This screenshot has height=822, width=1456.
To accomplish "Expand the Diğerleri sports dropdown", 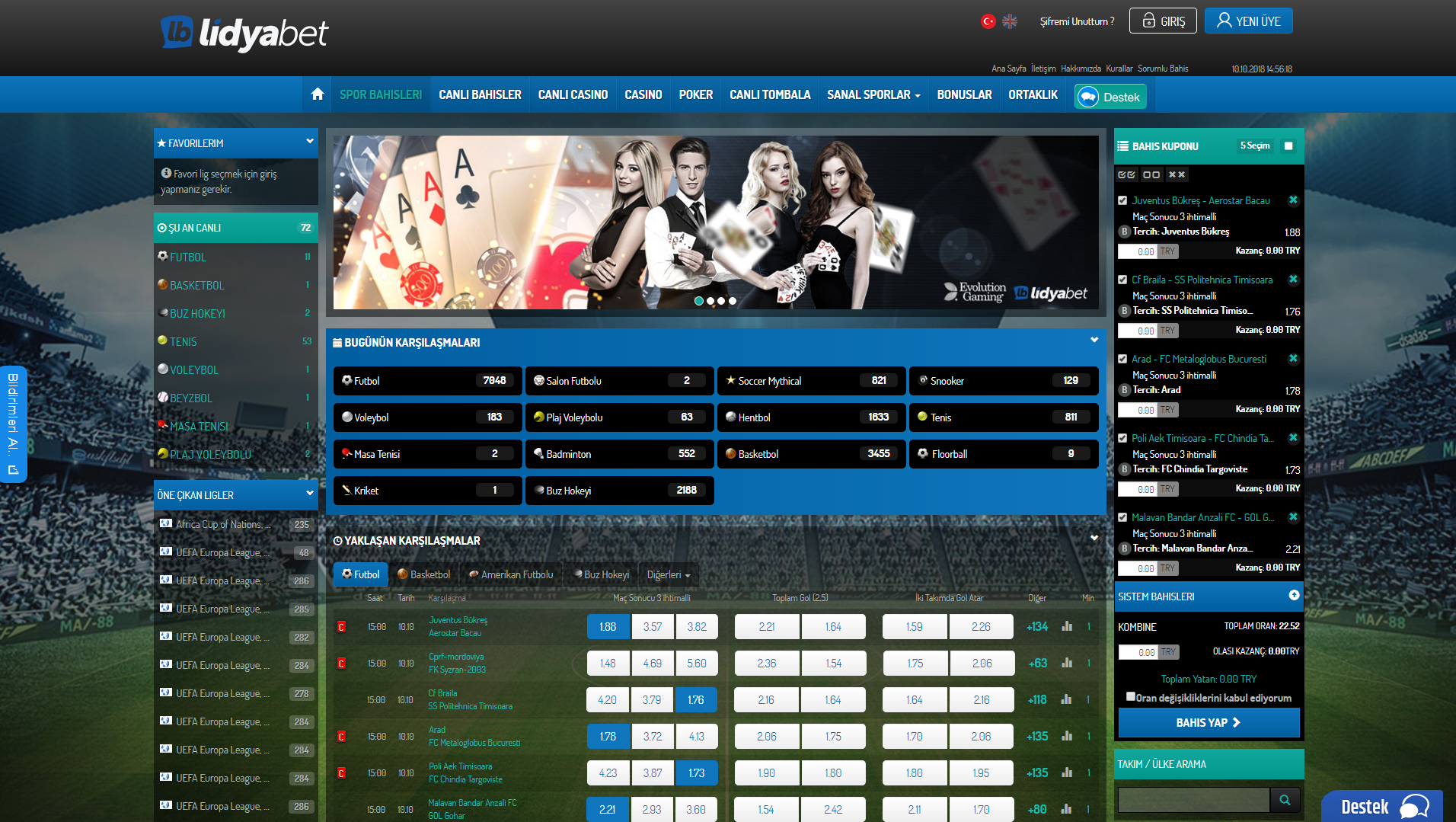I will (x=668, y=574).
